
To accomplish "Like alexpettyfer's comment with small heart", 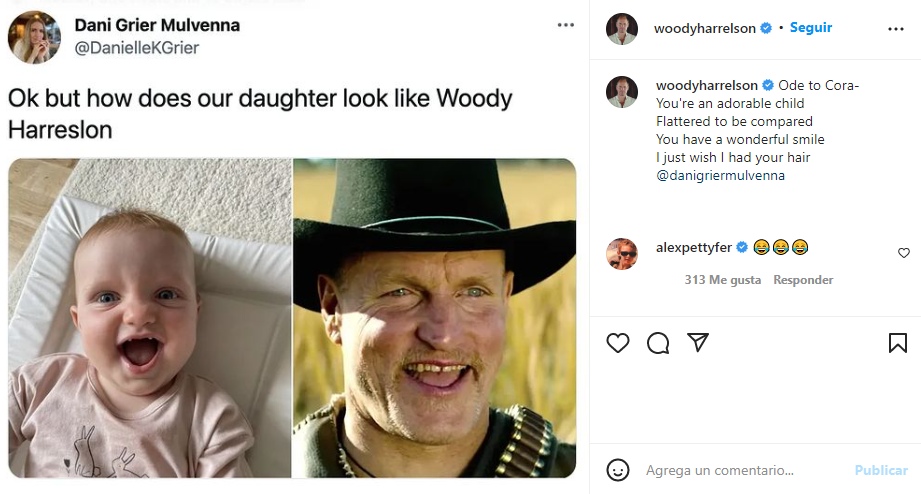I will pos(904,253).
